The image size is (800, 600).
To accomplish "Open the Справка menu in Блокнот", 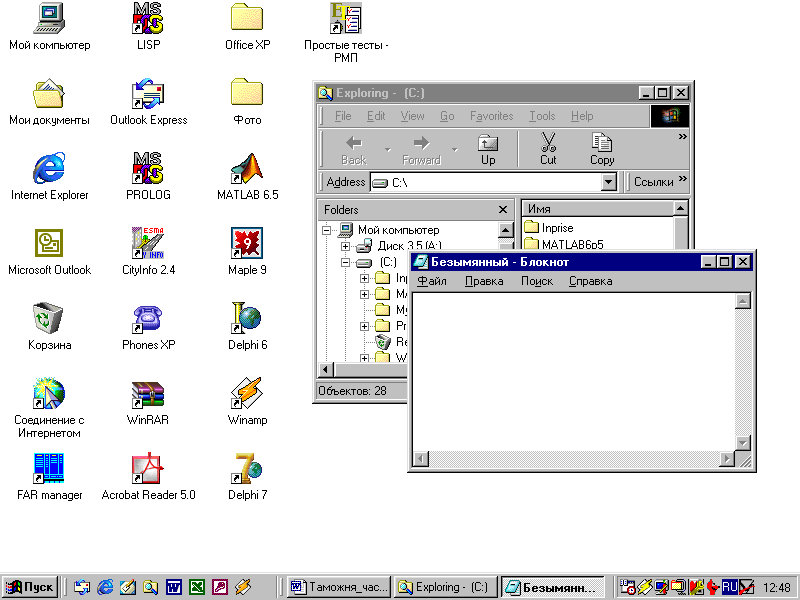I will click(x=590, y=281).
